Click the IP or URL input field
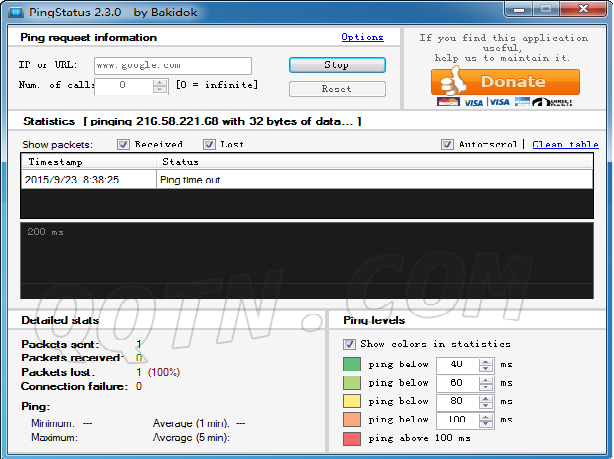This screenshot has width=614, height=459. [x=185, y=65]
